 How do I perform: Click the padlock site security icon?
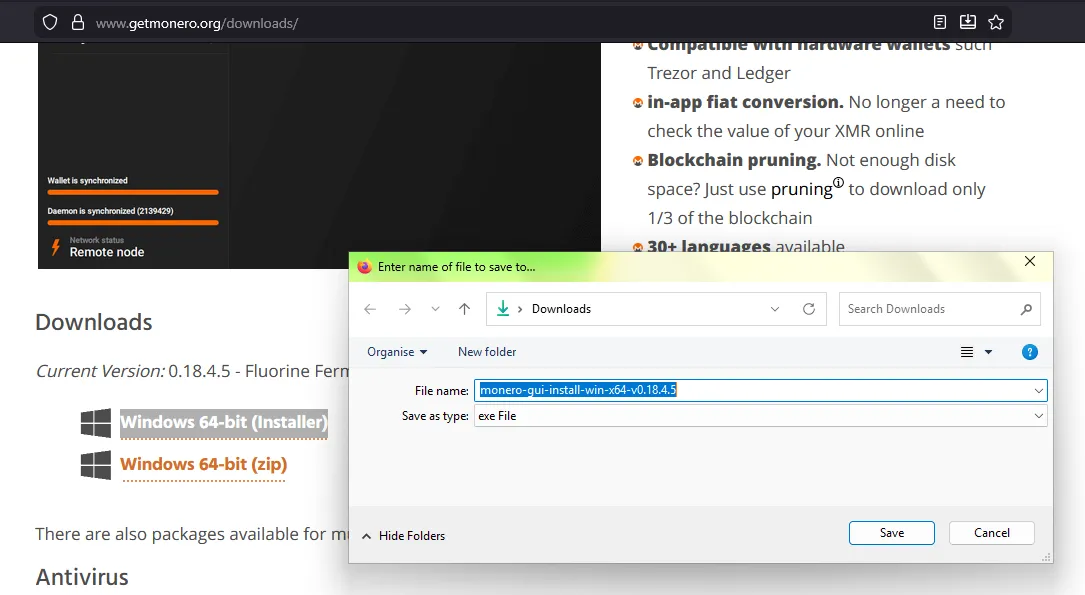click(78, 23)
